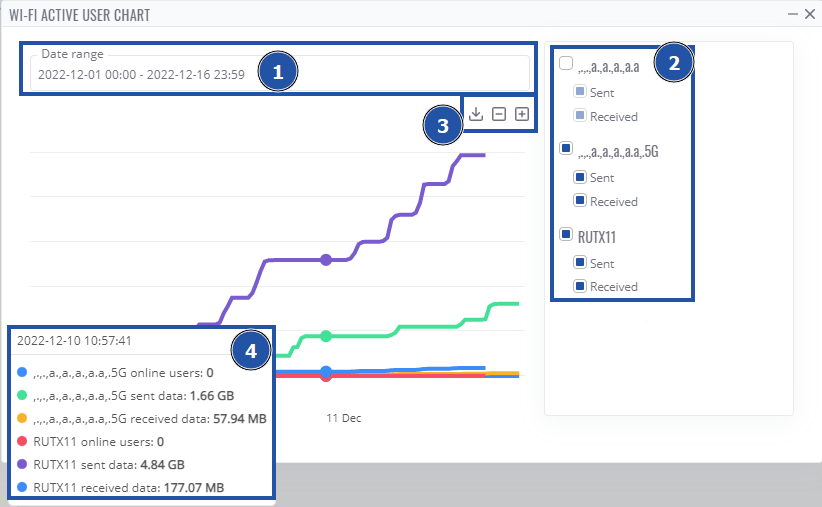Click the purple dot beside RUTX11 sent data
The width and height of the screenshot is (822, 507).
tap(23, 464)
